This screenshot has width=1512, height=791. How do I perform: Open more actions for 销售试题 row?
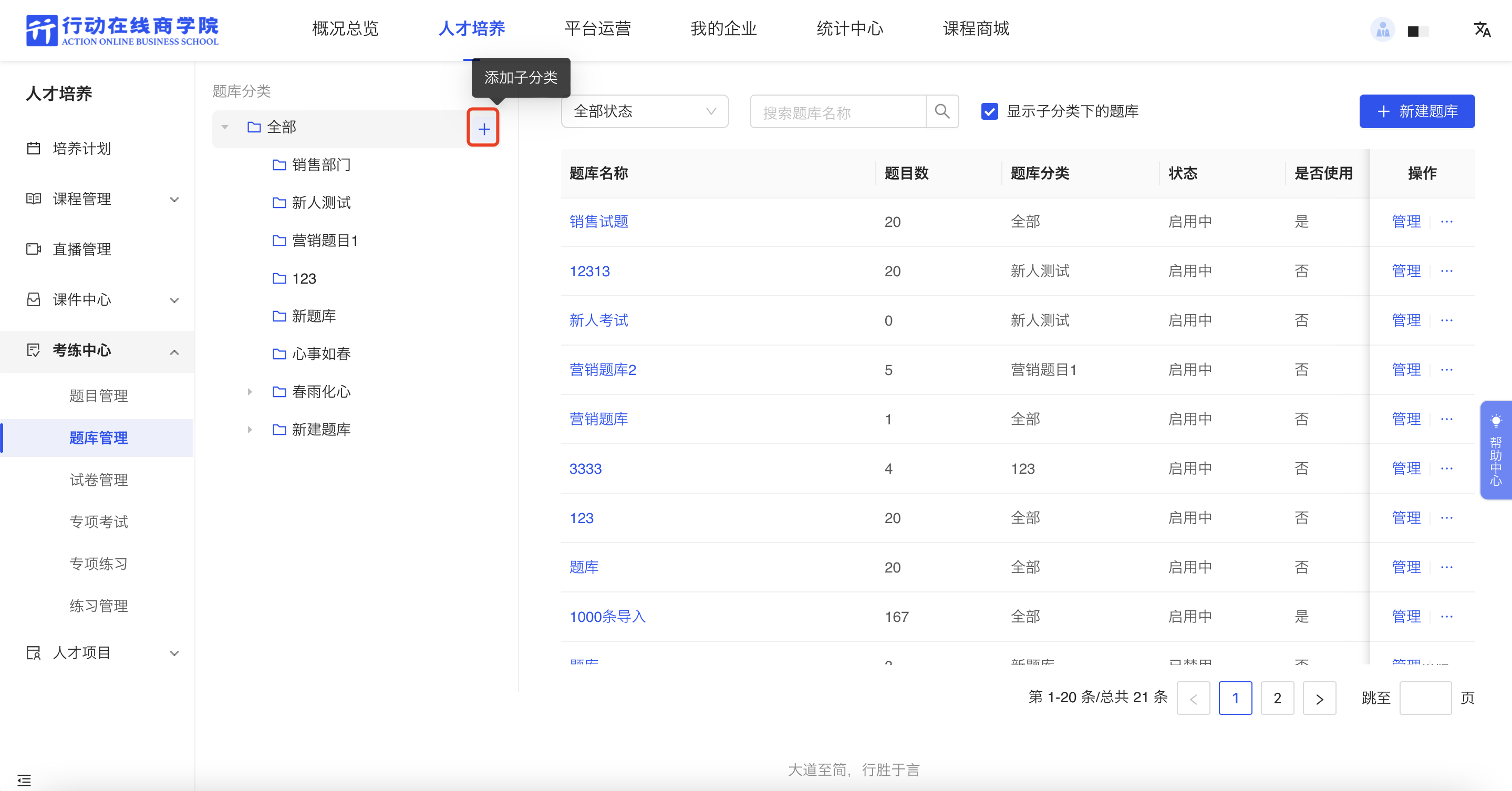[1447, 222]
